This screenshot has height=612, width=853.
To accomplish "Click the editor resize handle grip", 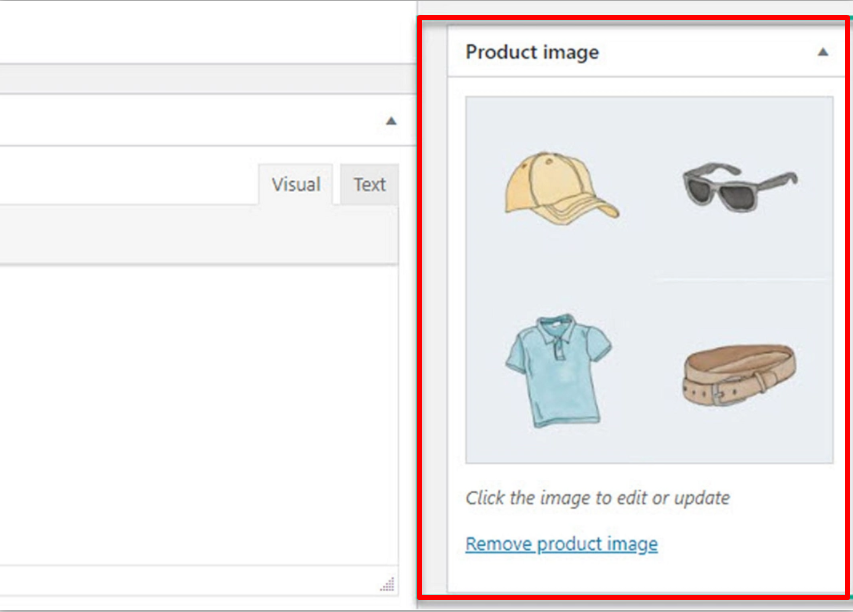I will [387, 585].
